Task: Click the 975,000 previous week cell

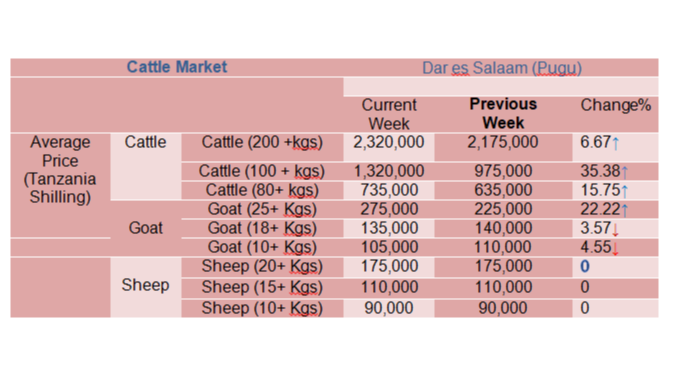Action: point(503,171)
